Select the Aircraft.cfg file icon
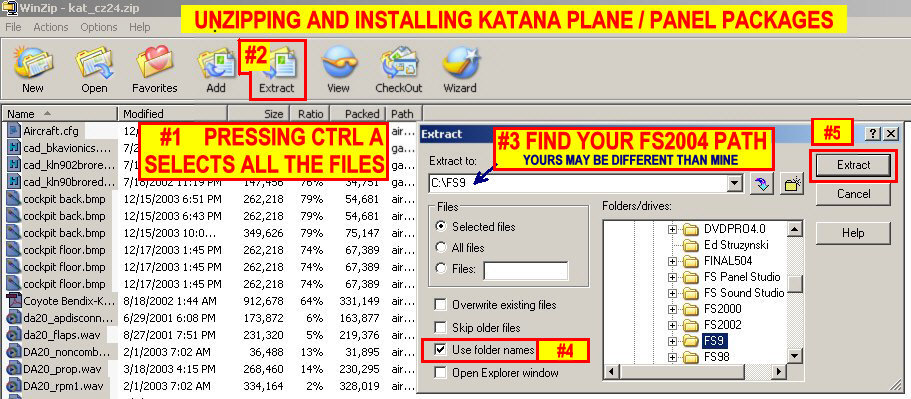The height and width of the screenshot is (399, 911). point(14,130)
